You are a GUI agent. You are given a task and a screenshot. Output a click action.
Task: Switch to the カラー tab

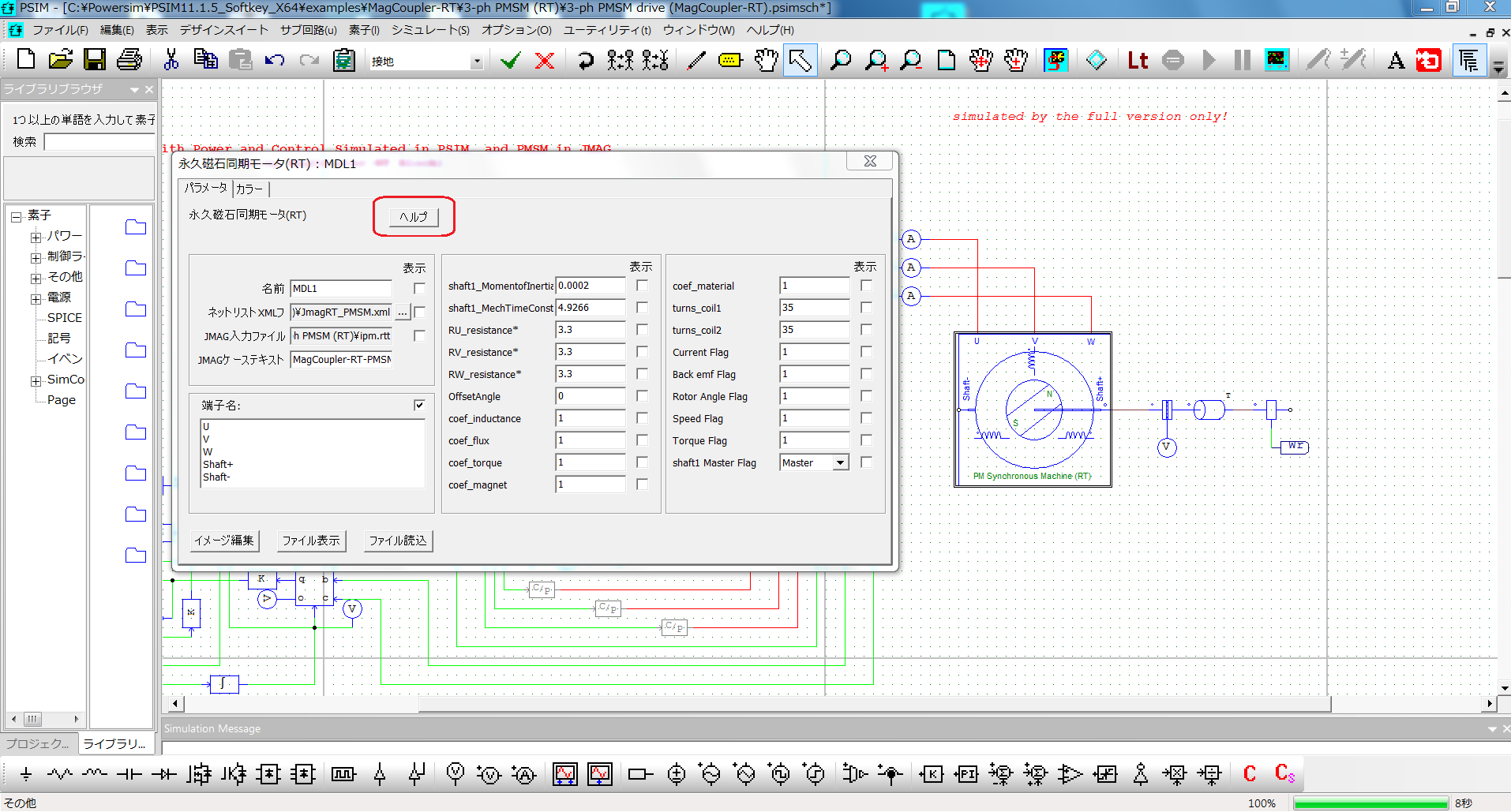(x=249, y=189)
